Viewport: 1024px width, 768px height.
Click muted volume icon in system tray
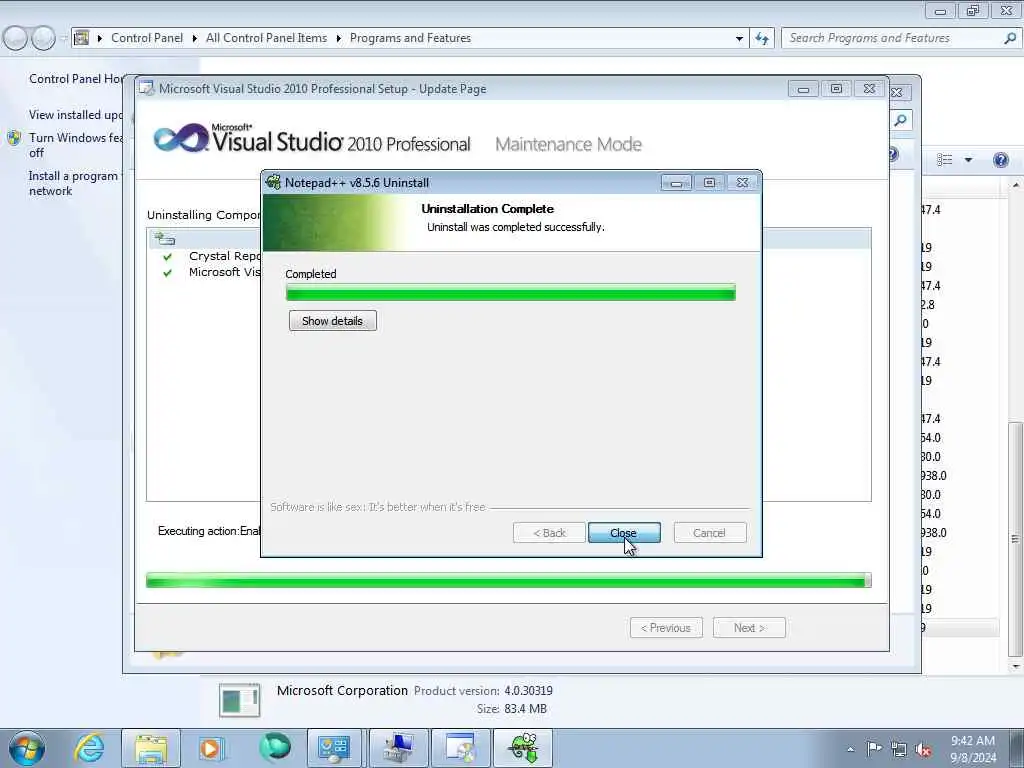coord(923,750)
